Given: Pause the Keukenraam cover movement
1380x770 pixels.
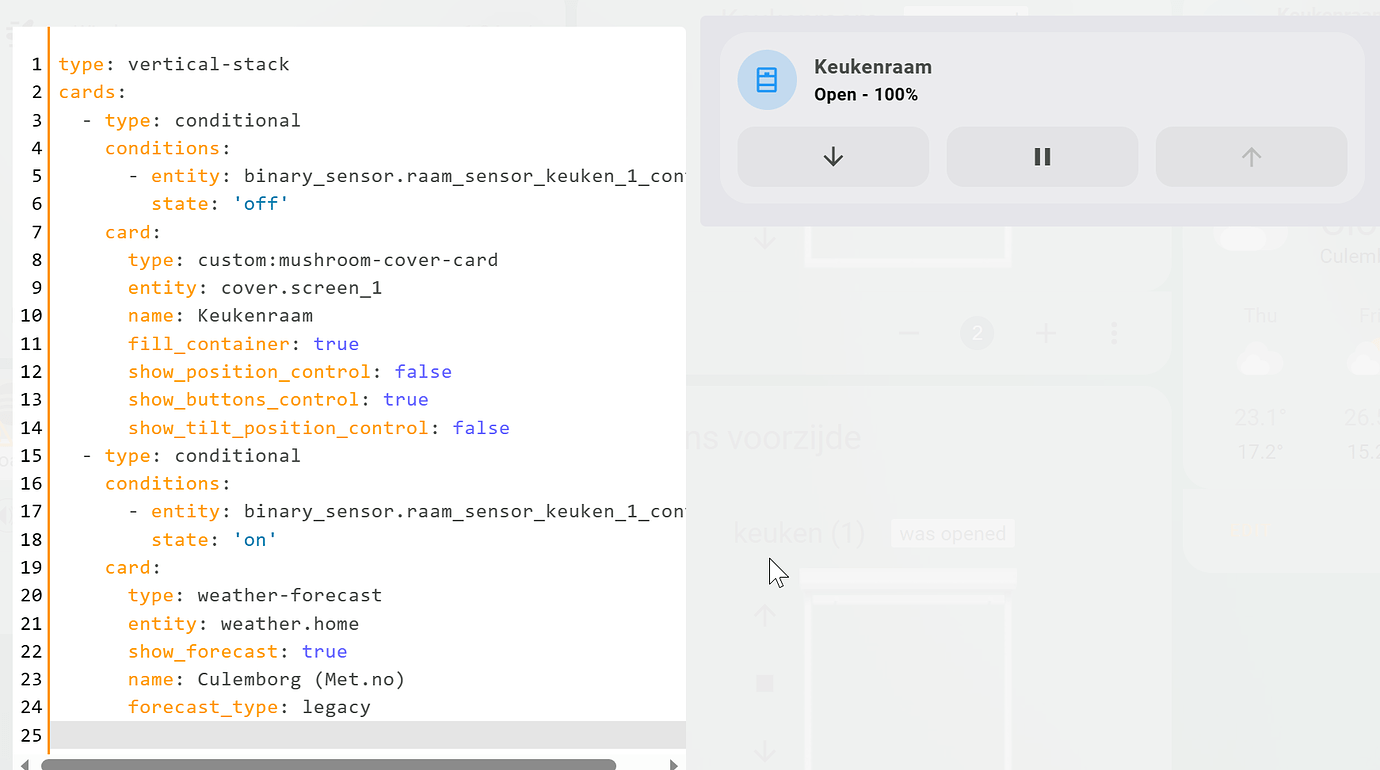Looking at the screenshot, I should (x=1042, y=156).
